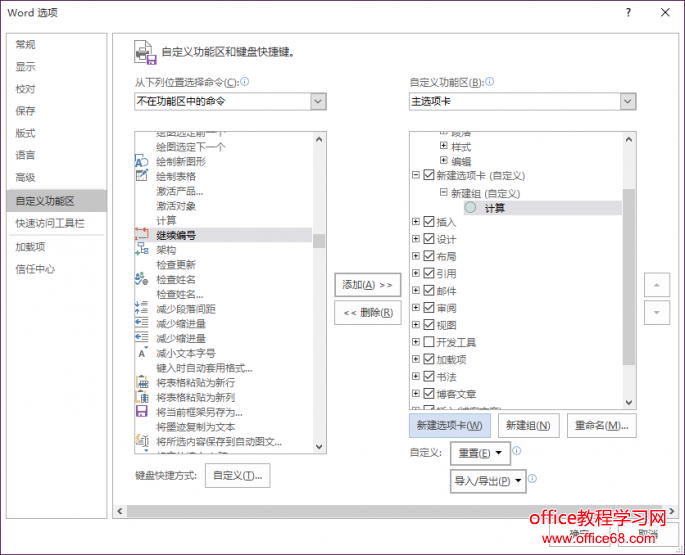Click the 将当前框架另存为 save icon
This screenshot has width=685, height=555.
click(142, 411)
